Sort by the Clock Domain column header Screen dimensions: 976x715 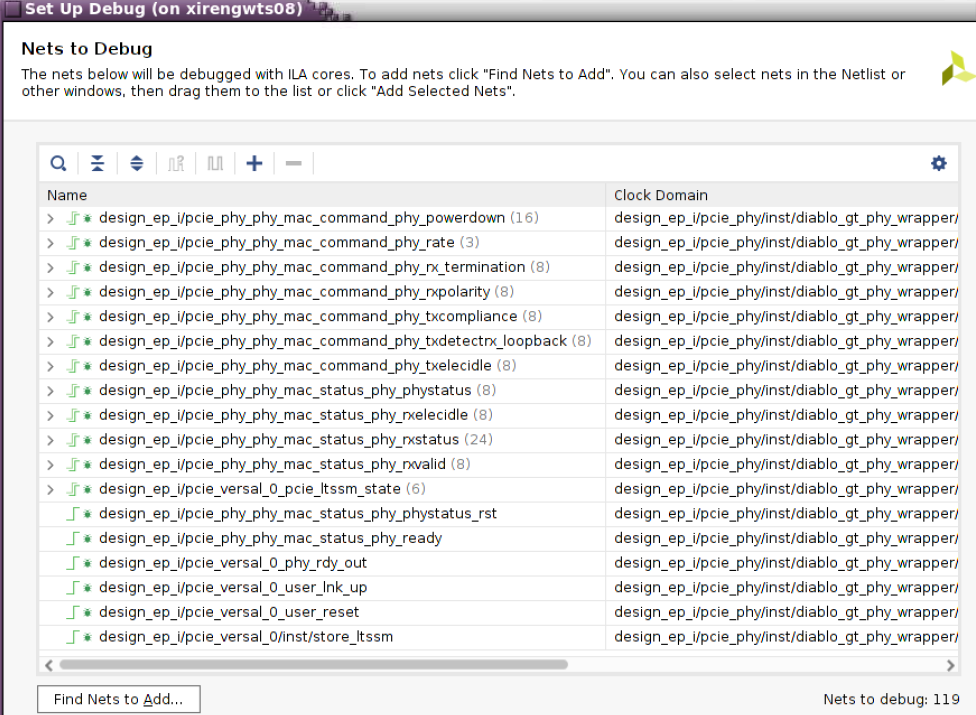[782, 195]
